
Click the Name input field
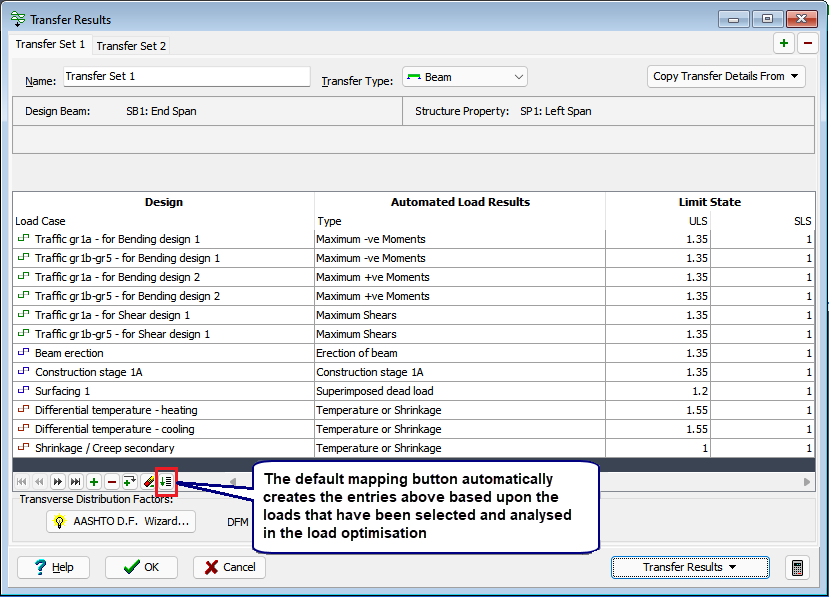187,77
